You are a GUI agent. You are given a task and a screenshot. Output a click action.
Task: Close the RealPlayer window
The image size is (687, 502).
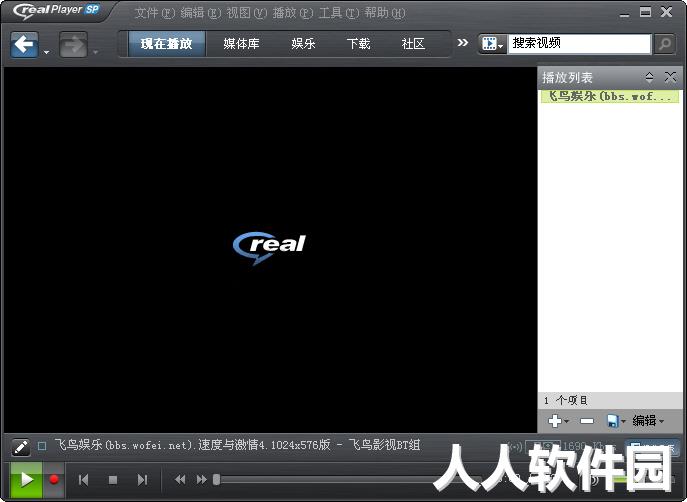666,12
